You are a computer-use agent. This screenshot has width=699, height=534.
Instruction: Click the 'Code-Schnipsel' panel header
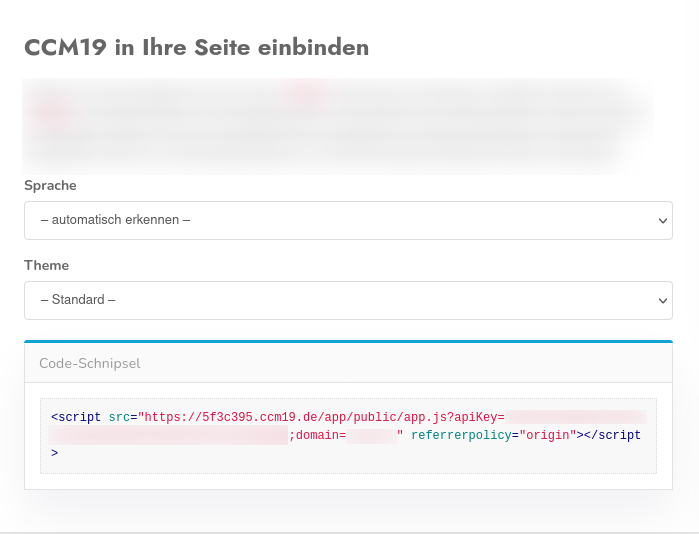coord(348,363)
